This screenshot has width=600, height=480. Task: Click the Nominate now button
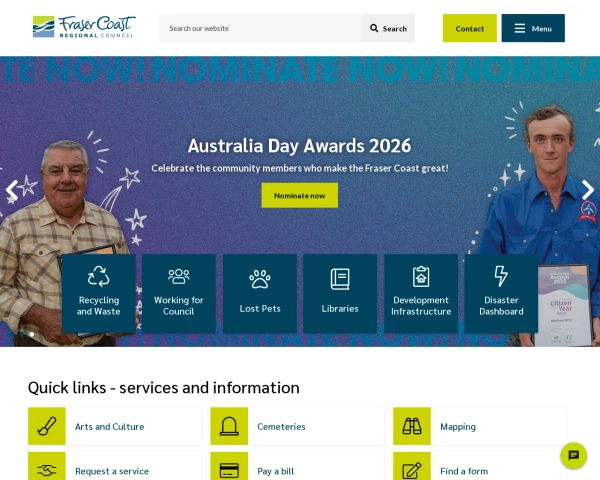pyautogui.click(x=300, y=195)
